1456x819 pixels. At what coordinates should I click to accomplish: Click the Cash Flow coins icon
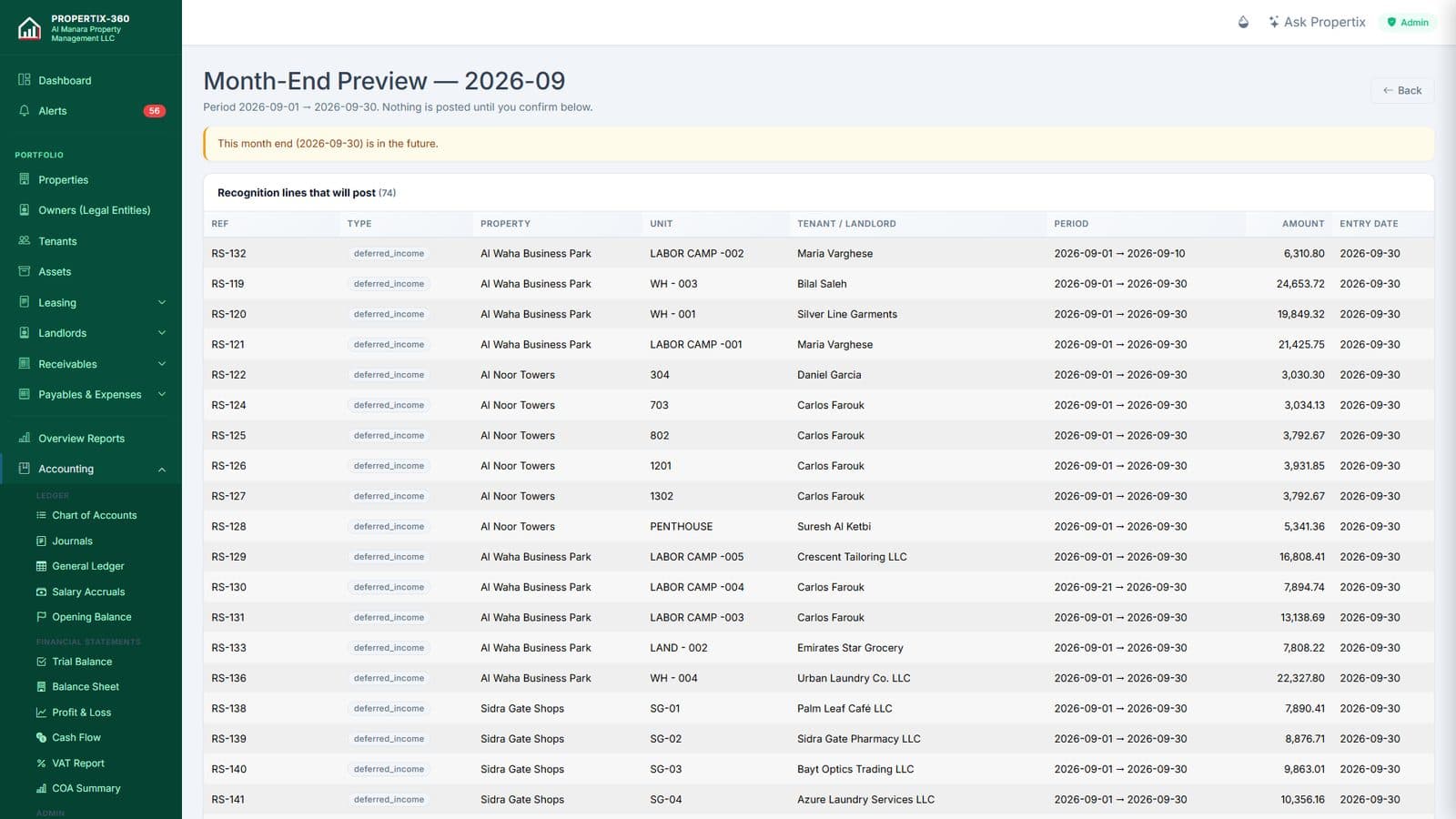pos(41,737)
